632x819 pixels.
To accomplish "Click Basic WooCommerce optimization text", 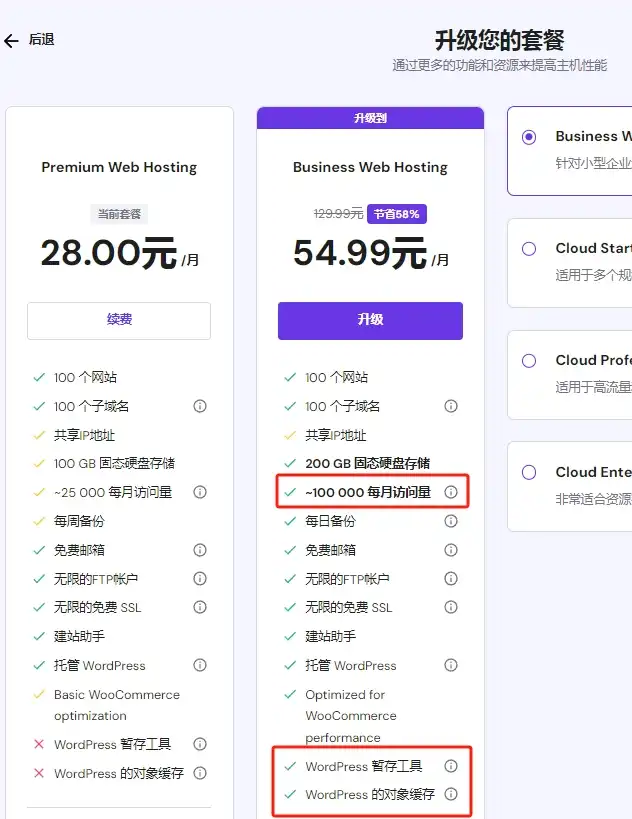I will coord(117,705).
